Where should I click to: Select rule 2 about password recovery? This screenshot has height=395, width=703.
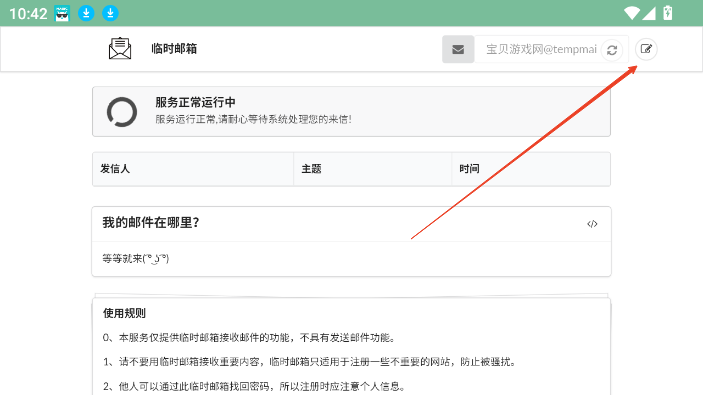pyautogui.click(x=255, y=386)
